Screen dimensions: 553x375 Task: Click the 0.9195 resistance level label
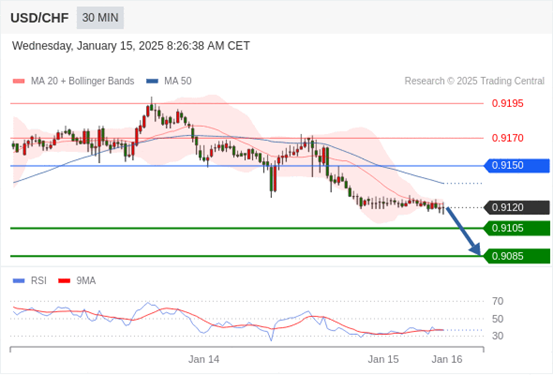click(508, 104)
